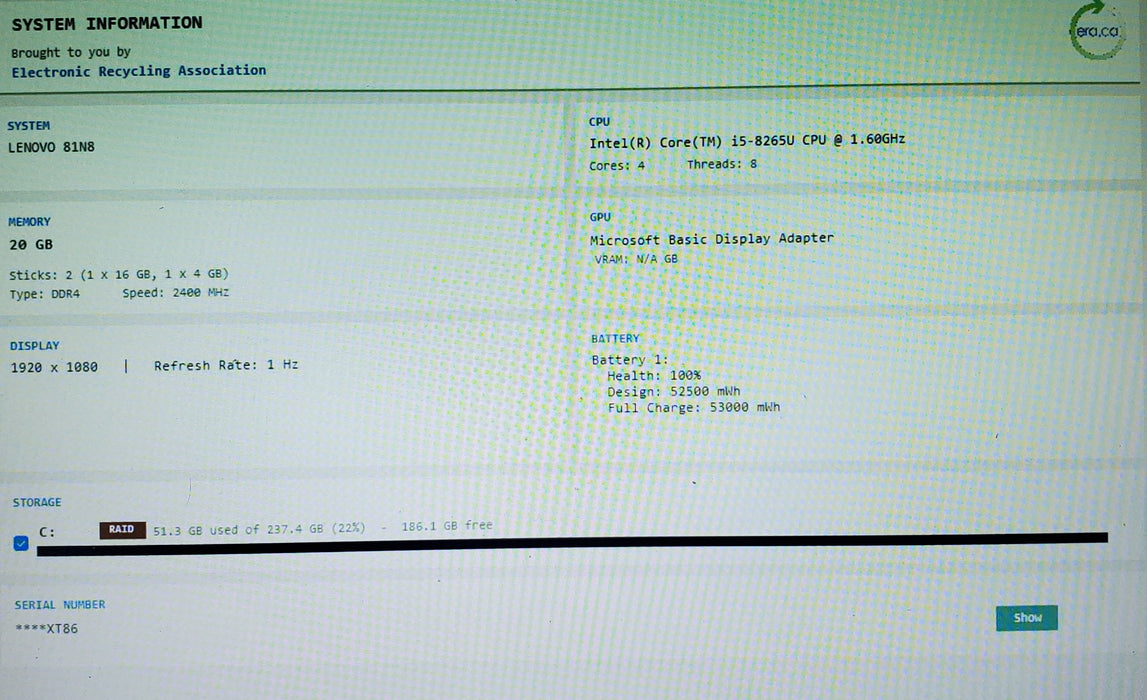This screenshot has width=1147, height=700.
Task: Click the Show serial number button
Action: 1026,617
